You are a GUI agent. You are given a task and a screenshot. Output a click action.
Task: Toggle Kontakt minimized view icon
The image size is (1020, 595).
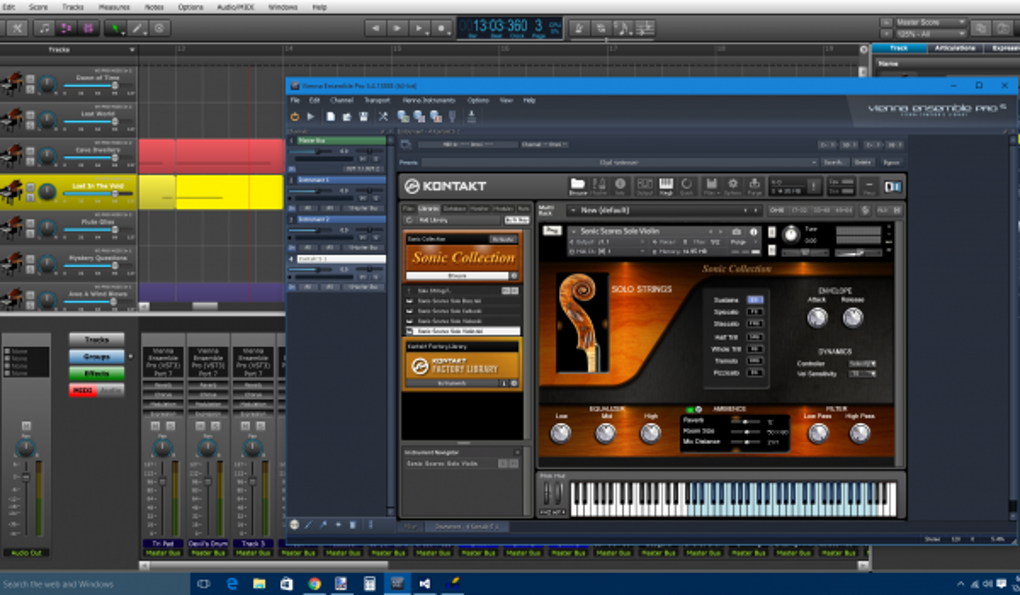click(868, 187)
